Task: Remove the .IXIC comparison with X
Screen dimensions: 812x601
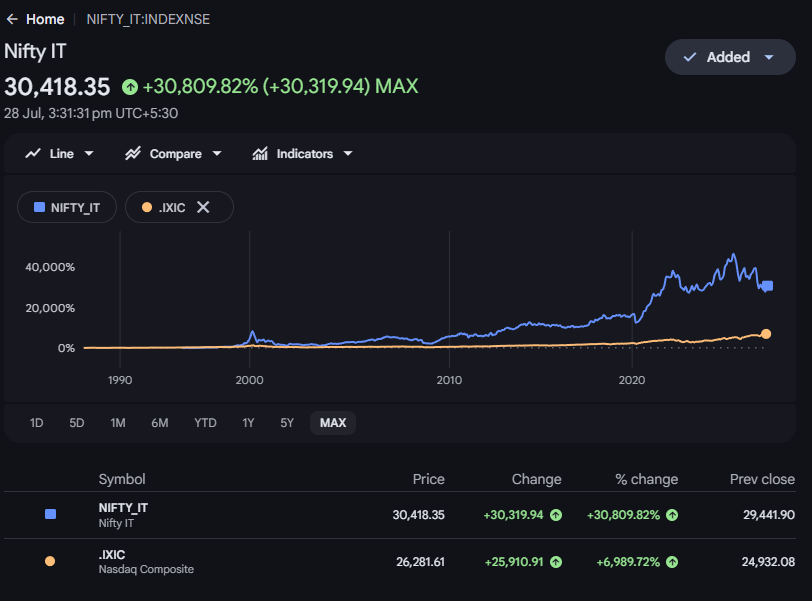Action: [x=204, y=208]
